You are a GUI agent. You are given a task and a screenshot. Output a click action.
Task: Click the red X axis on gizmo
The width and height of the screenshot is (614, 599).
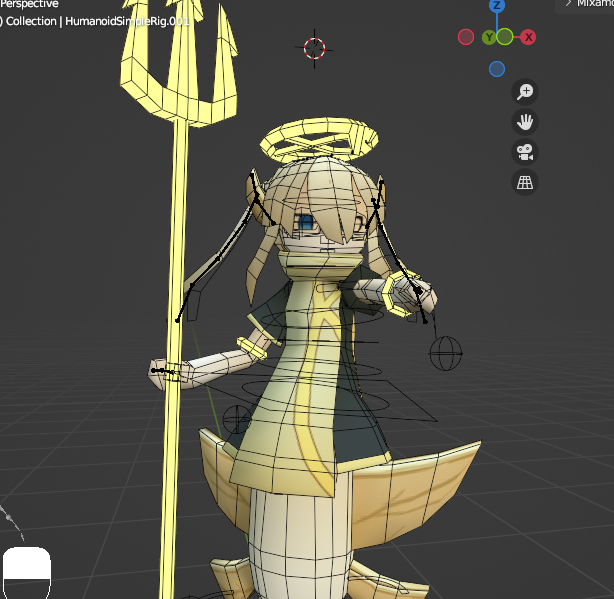pos(528,37)
